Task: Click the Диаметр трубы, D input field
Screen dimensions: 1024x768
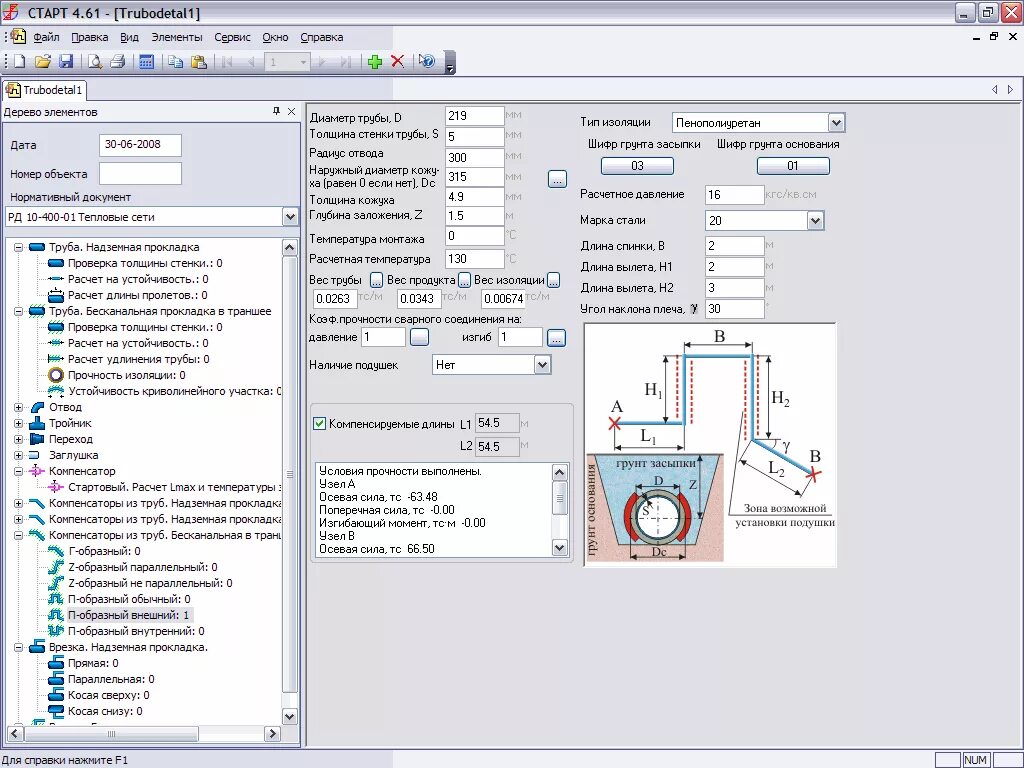Action: (475, 116)
